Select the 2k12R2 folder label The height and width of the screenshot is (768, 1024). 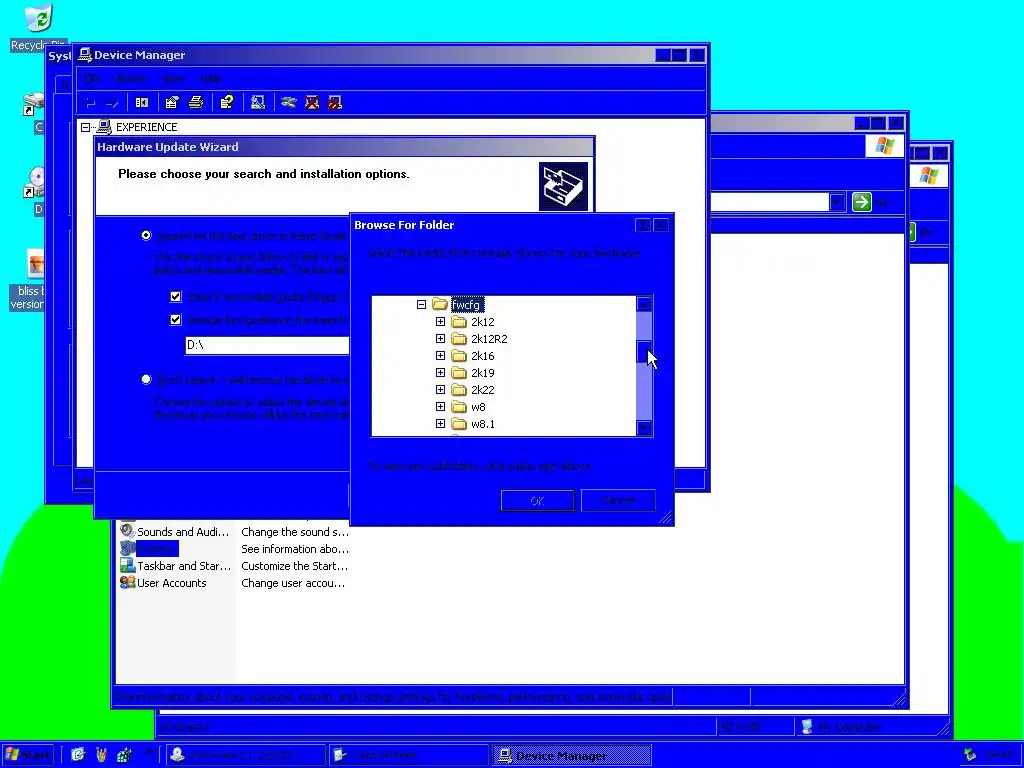489,339
